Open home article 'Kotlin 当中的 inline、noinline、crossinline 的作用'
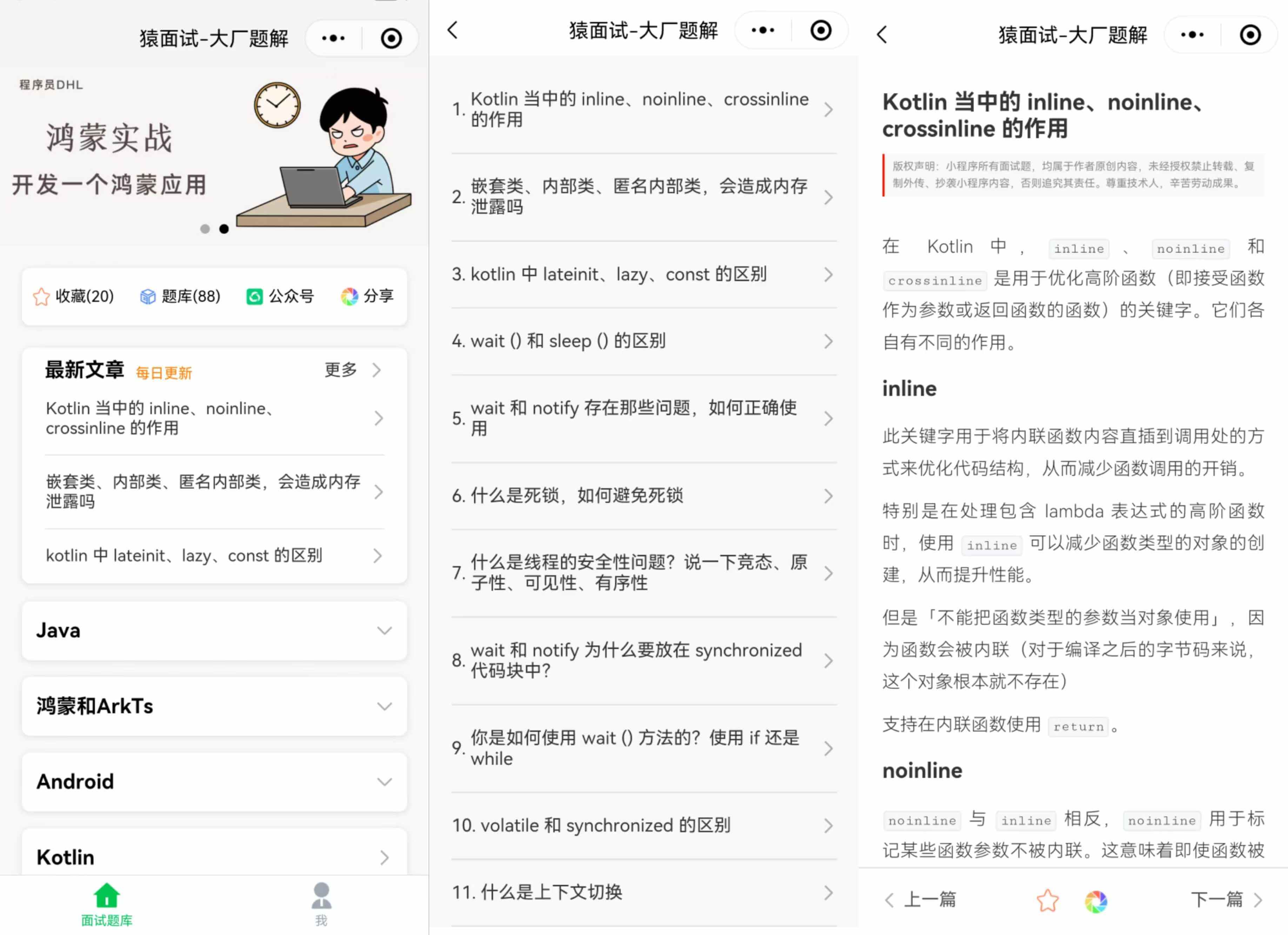The image size is (1288, 935). (x=215, y=418)
